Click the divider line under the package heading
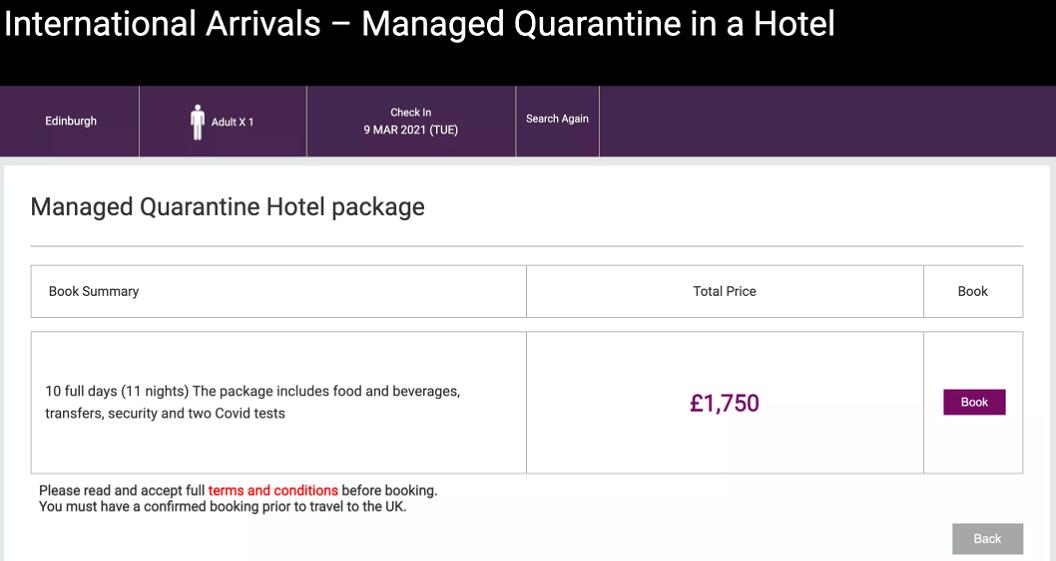1056x561 pixels. pyautogui.click(x=527, y=246)
